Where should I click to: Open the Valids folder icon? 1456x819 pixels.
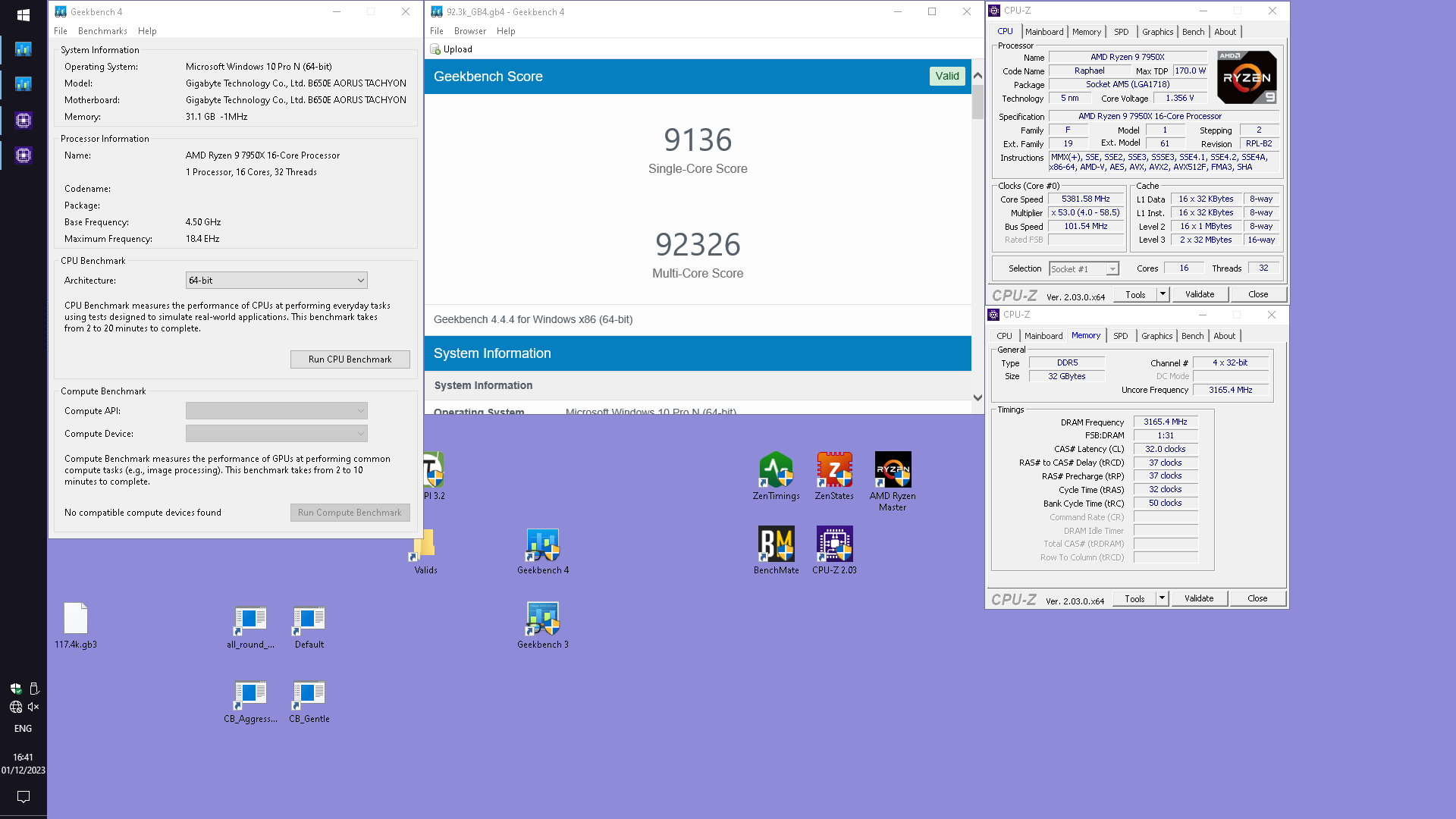click(x=425, y=551)
